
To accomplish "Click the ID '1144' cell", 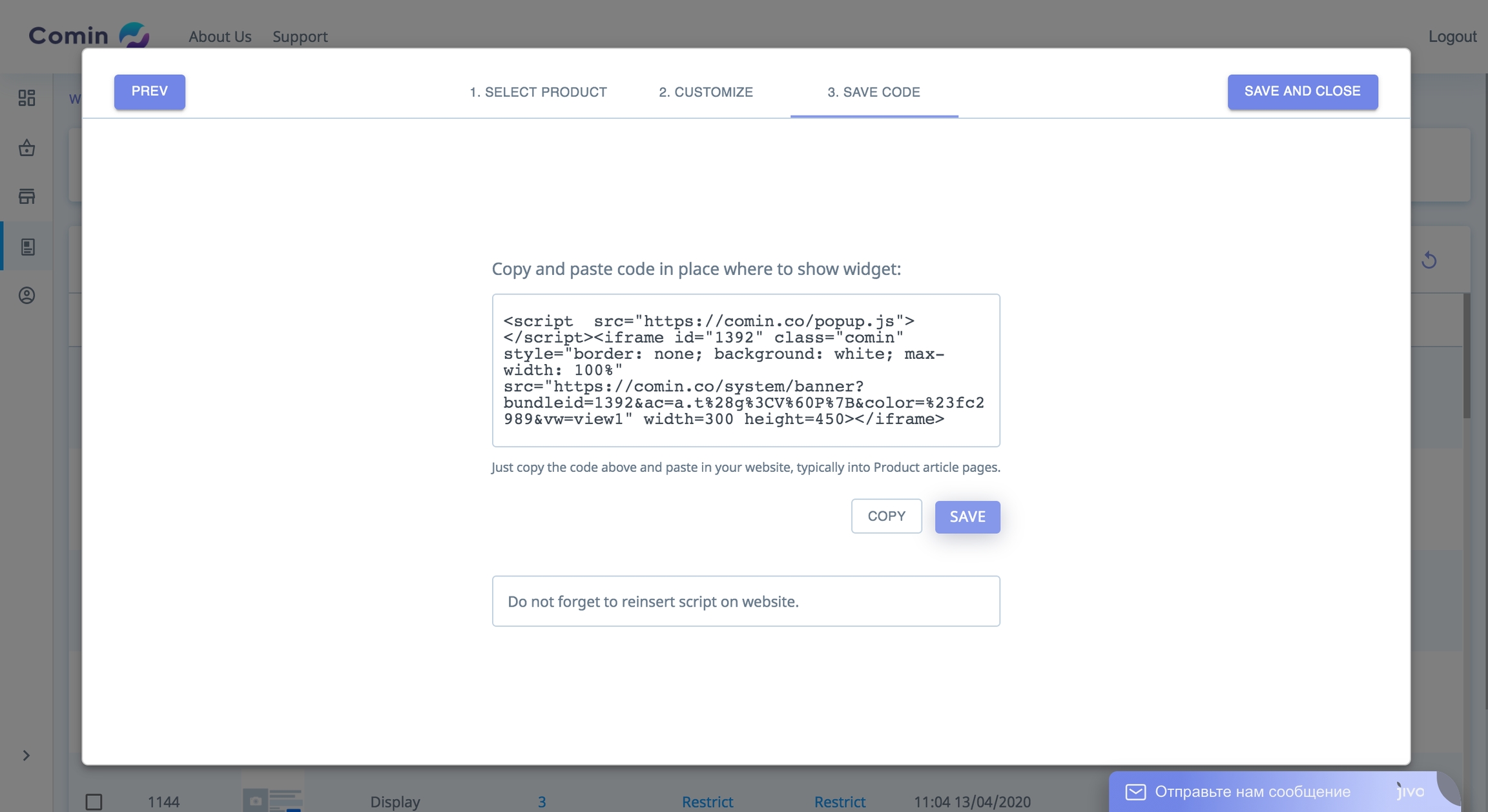I will click(163, 802).
